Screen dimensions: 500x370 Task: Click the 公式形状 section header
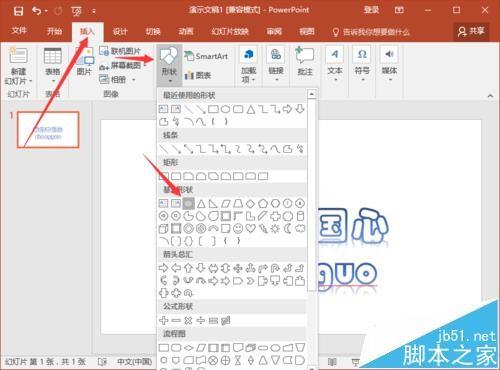point(178,307)
